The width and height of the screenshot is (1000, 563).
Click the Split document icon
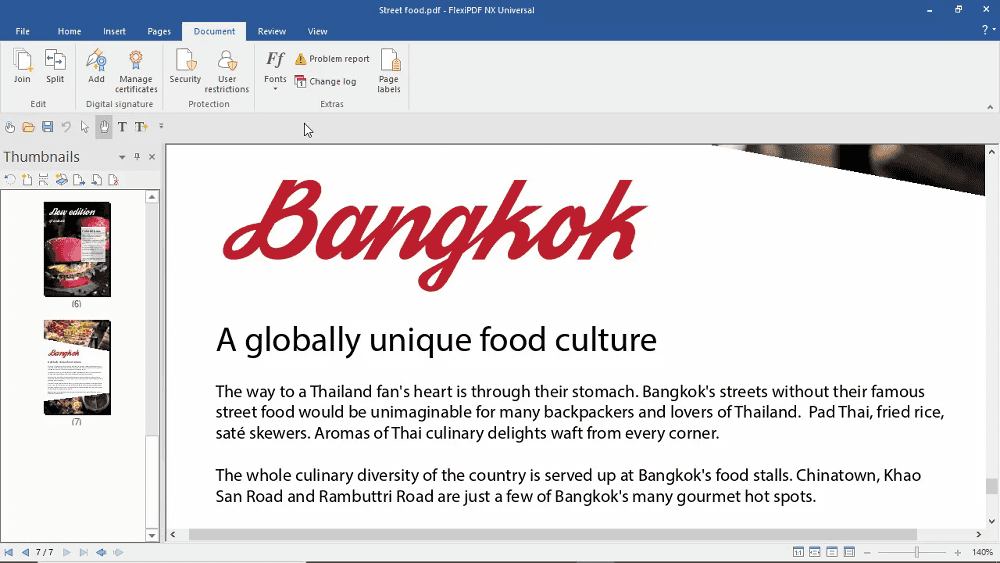pyautogui.click(x=55, y=66)
